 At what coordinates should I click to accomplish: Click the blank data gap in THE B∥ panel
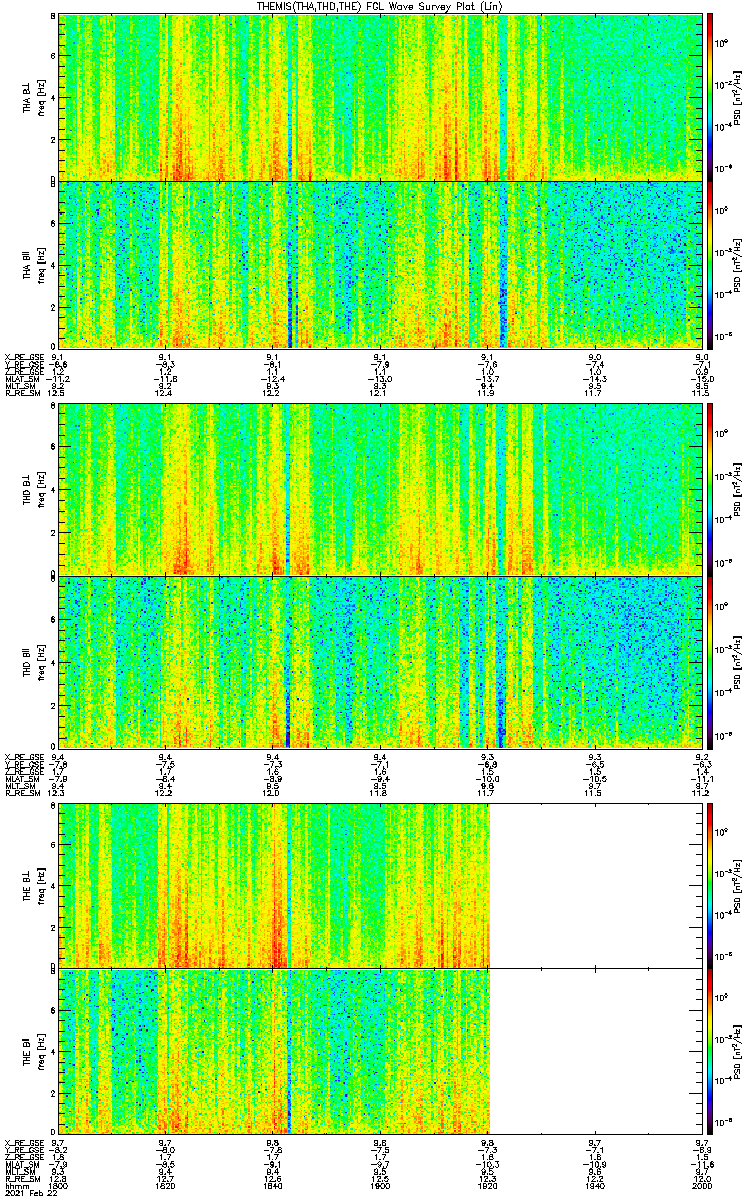coord(596,1050)
